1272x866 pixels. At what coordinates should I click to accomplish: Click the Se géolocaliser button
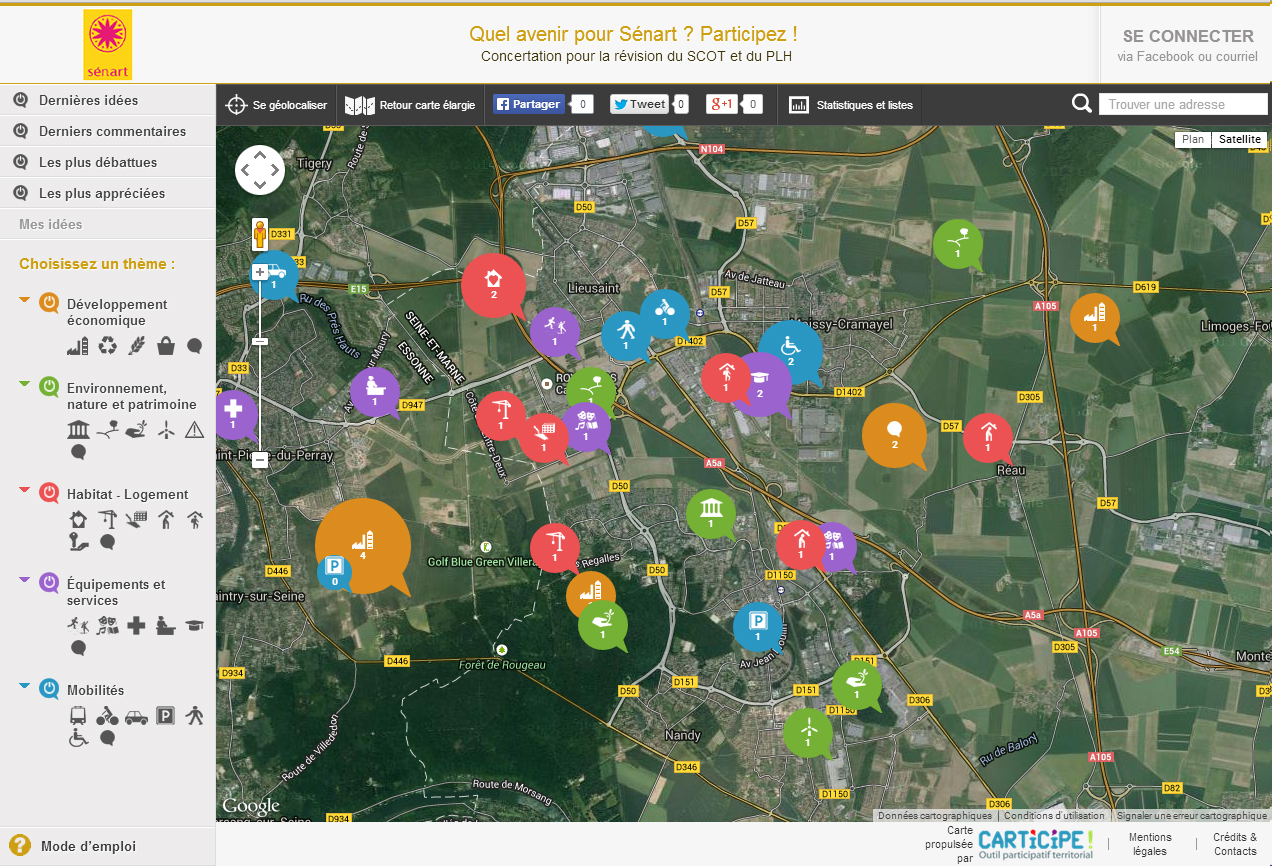tap(277, 105)
